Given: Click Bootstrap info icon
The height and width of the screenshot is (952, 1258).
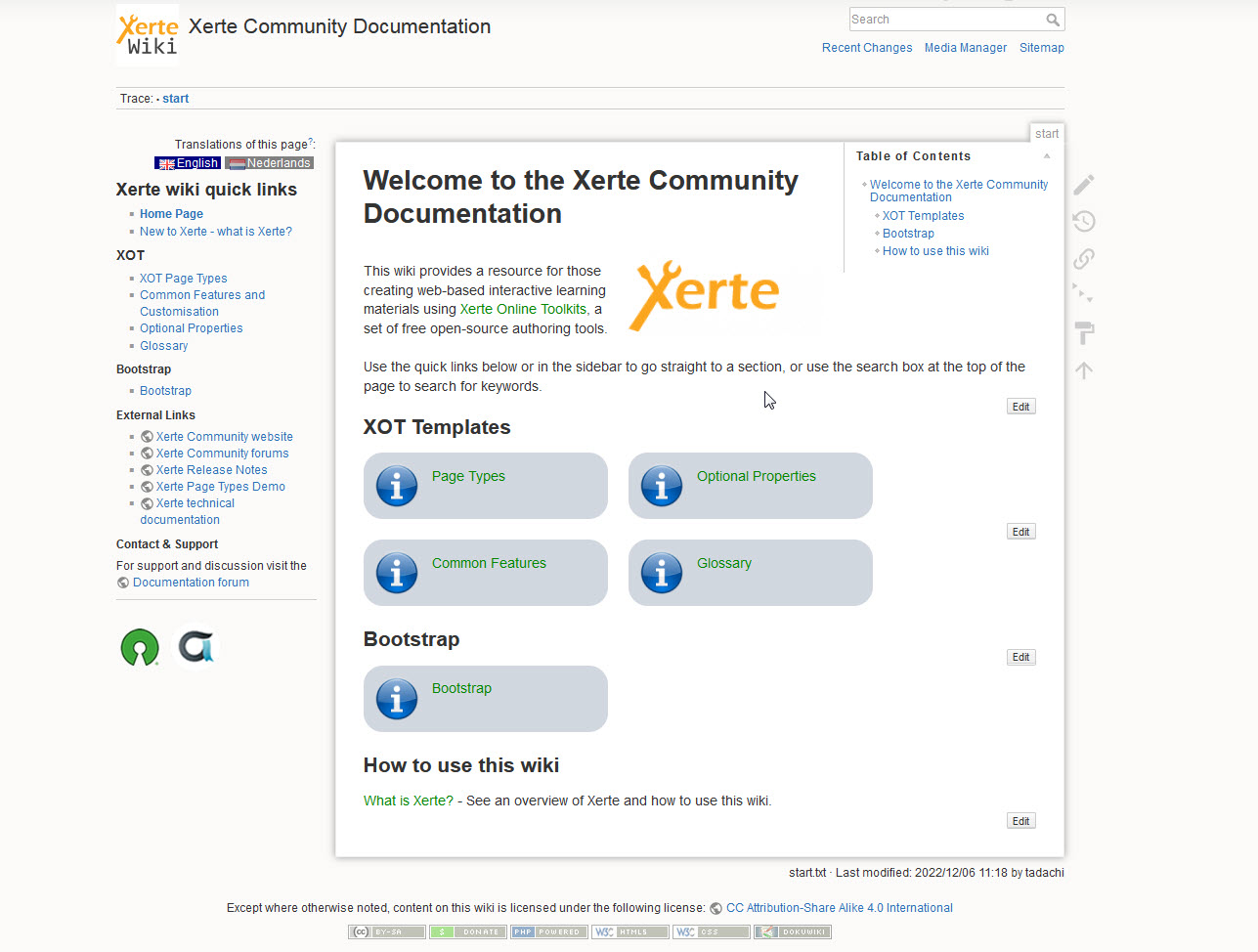Looking at the screenshot, I should (x=397, y=699).
